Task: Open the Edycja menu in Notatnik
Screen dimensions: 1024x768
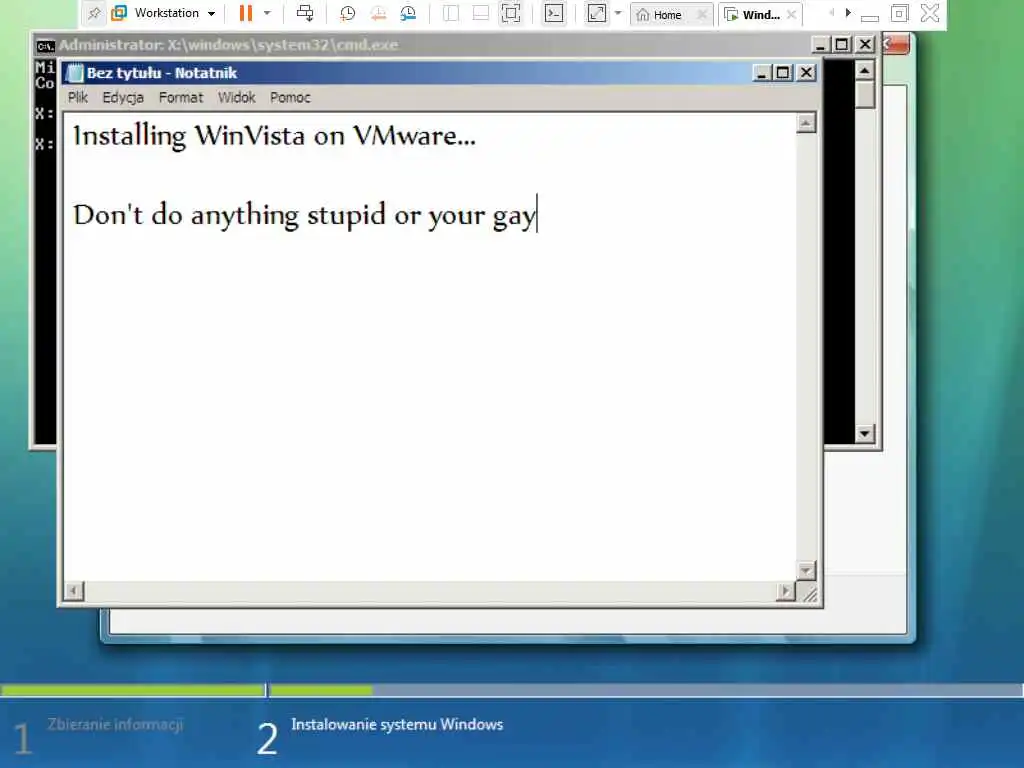Action: (123, 97)
